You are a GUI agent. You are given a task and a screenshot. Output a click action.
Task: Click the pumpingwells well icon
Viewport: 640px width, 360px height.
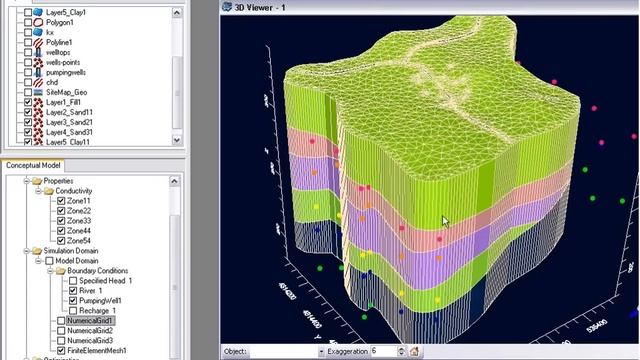38,72
